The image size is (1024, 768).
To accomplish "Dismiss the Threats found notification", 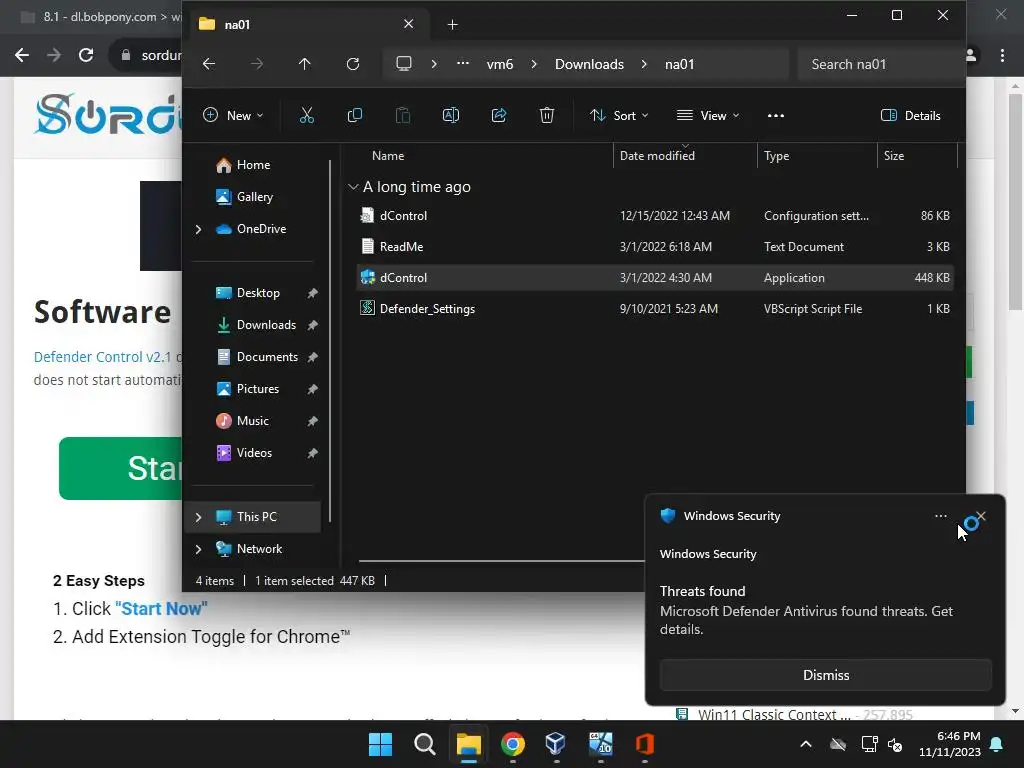I will coord(825,675).
